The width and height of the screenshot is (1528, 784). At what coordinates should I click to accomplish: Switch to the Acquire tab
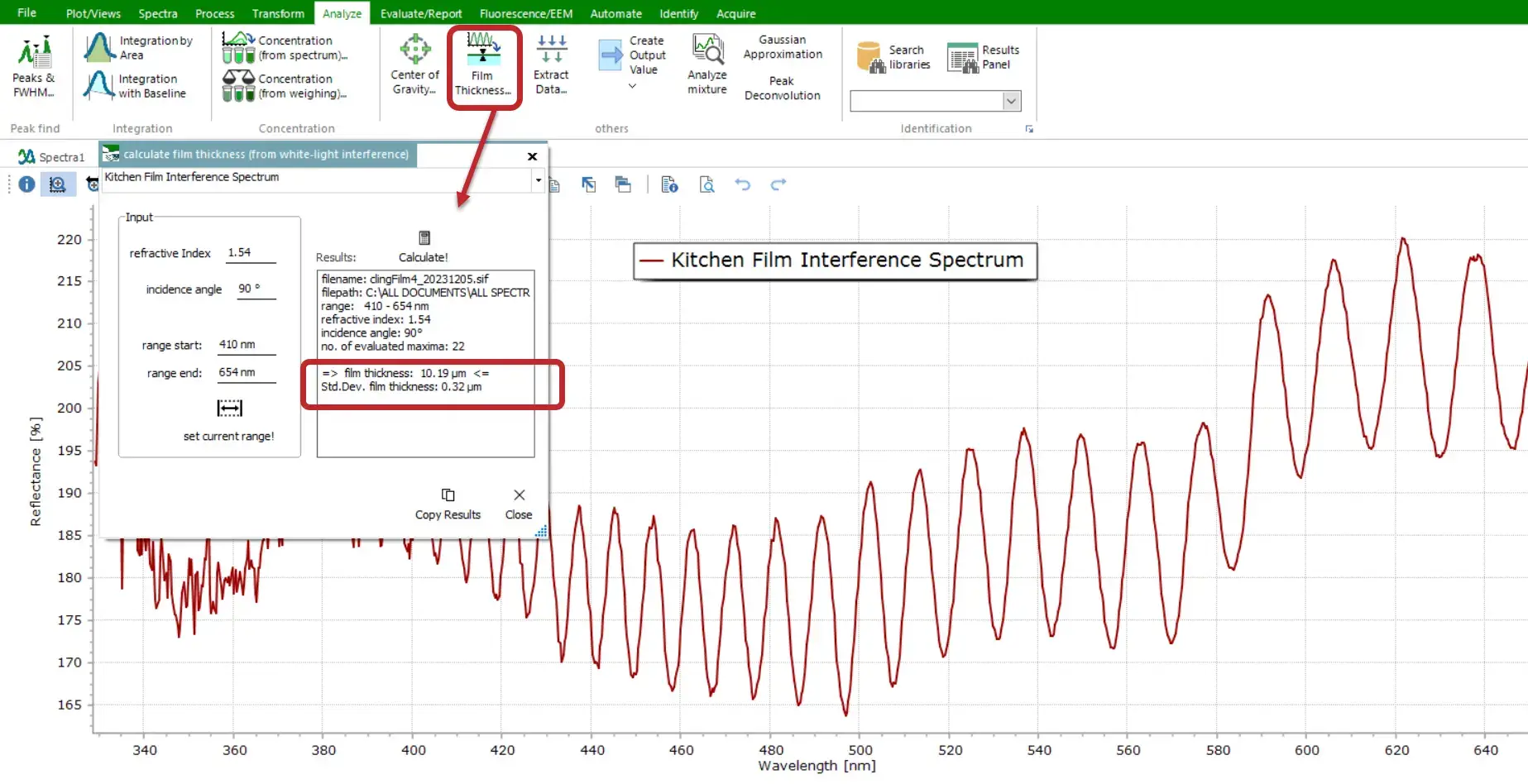735,13
